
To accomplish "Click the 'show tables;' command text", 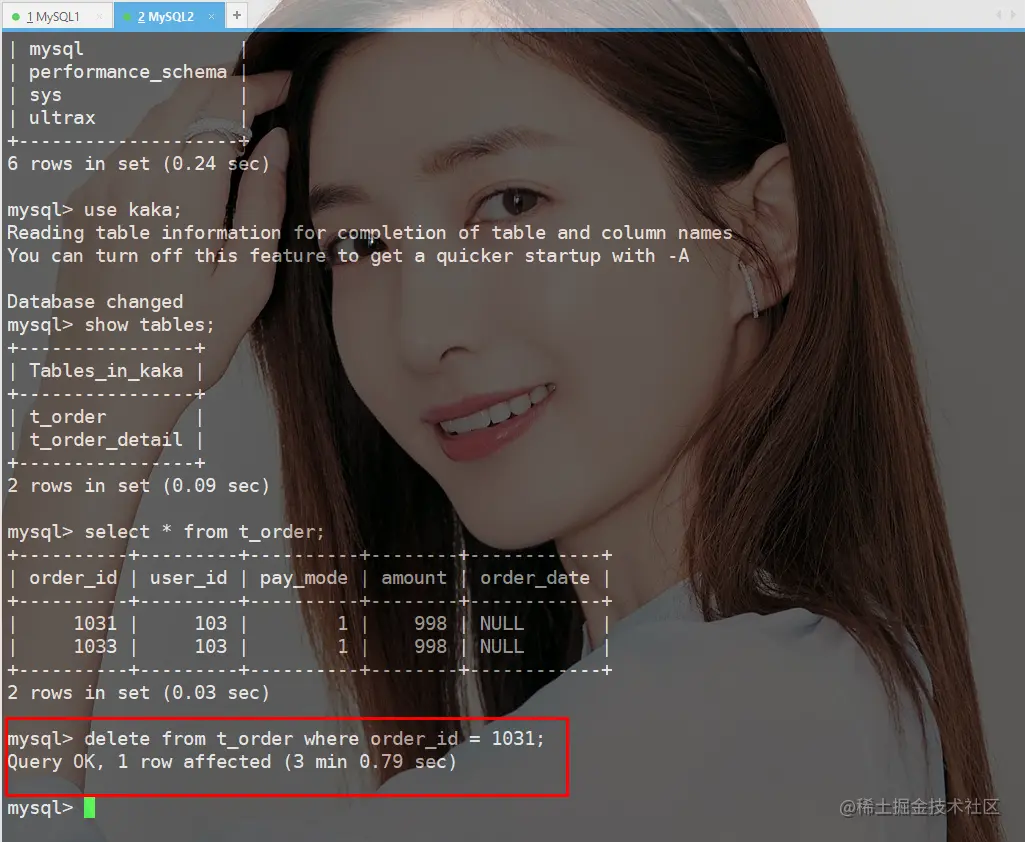I will (149, 325).
